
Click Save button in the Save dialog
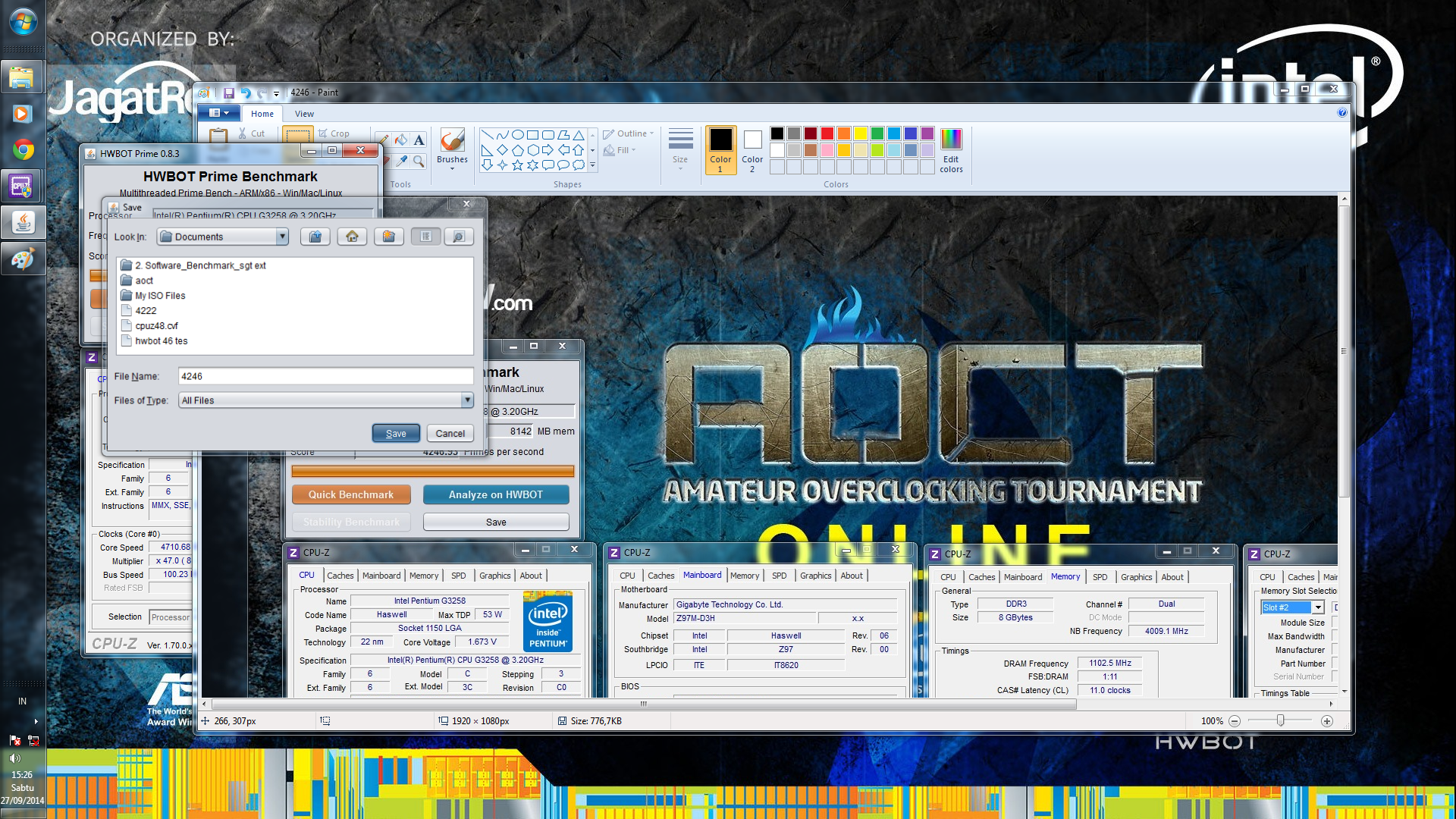[396, 433]
